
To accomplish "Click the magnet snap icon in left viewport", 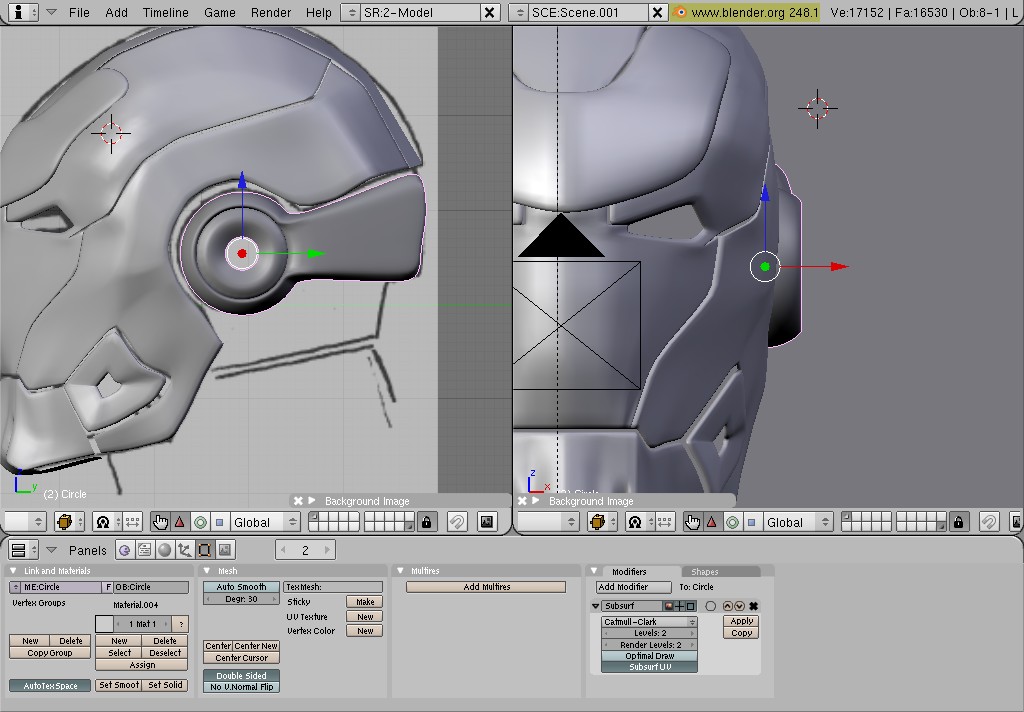I will (x=457, y=522).
